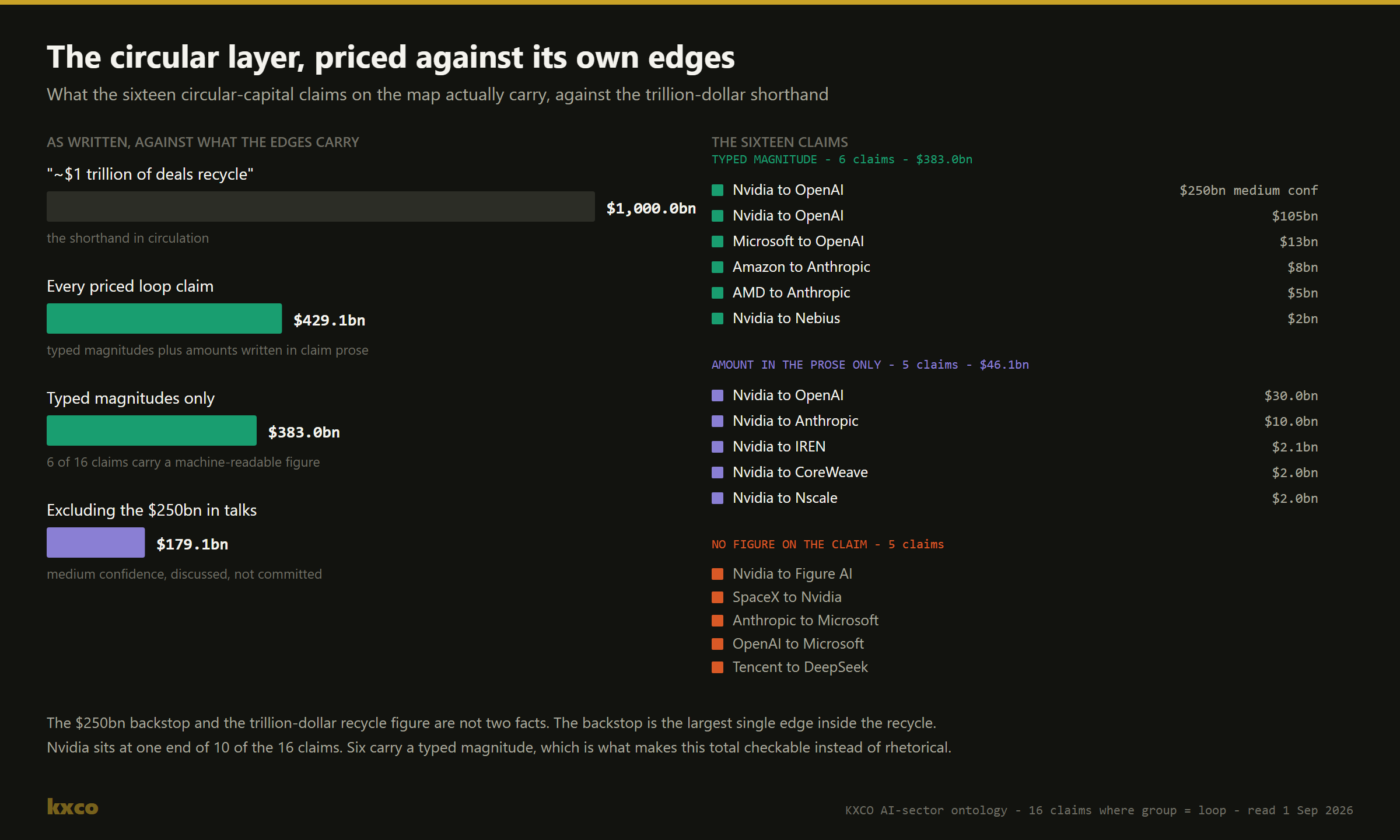1400x840 pixels.
Task: Click the orange swatch beside OpenAI to Microsoft
Action: (x=717, y=644)
